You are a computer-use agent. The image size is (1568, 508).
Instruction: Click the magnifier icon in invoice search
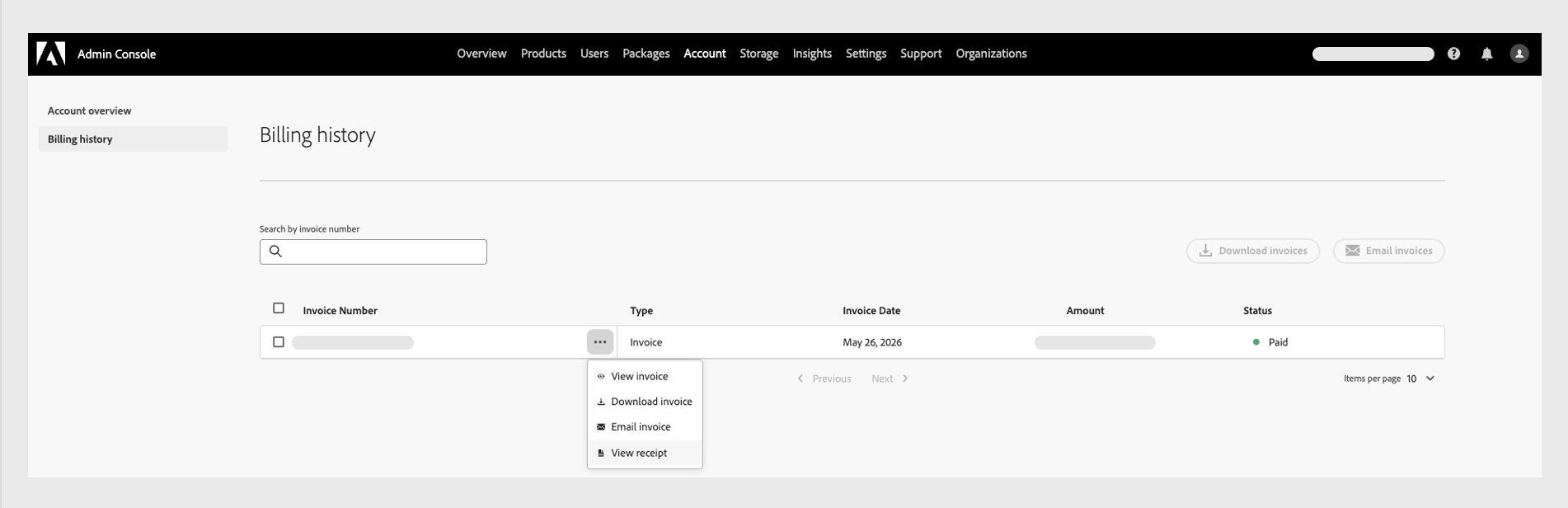point(276,252)
